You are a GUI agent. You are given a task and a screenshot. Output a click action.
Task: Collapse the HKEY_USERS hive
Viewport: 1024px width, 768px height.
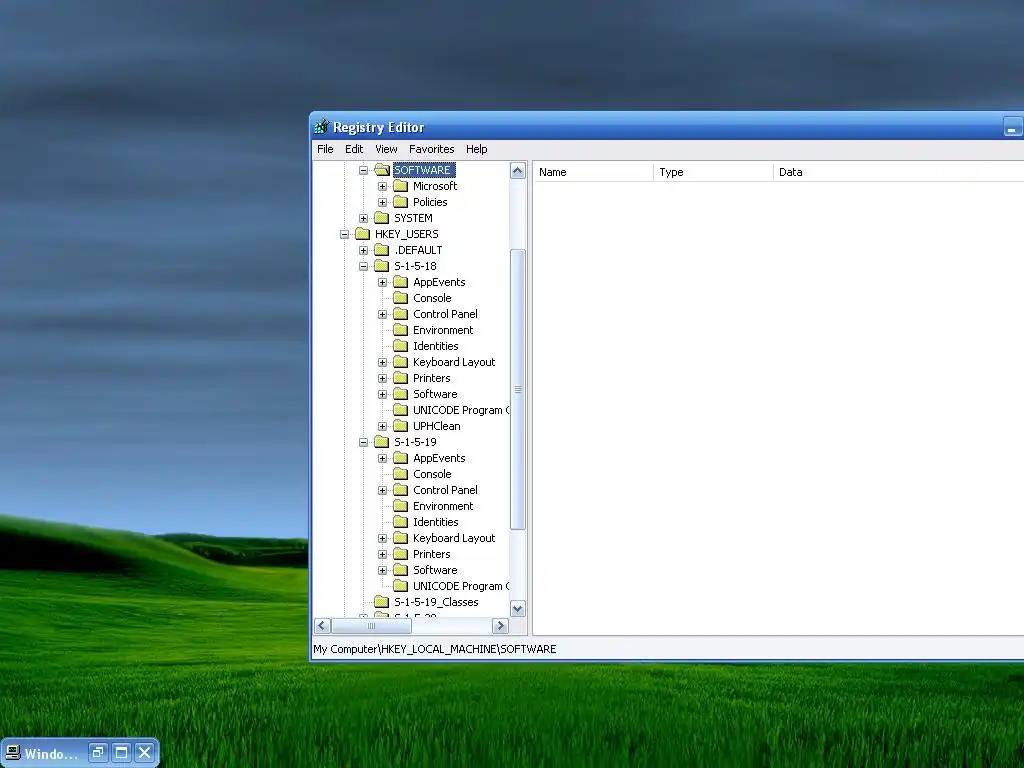click(345, 234)
